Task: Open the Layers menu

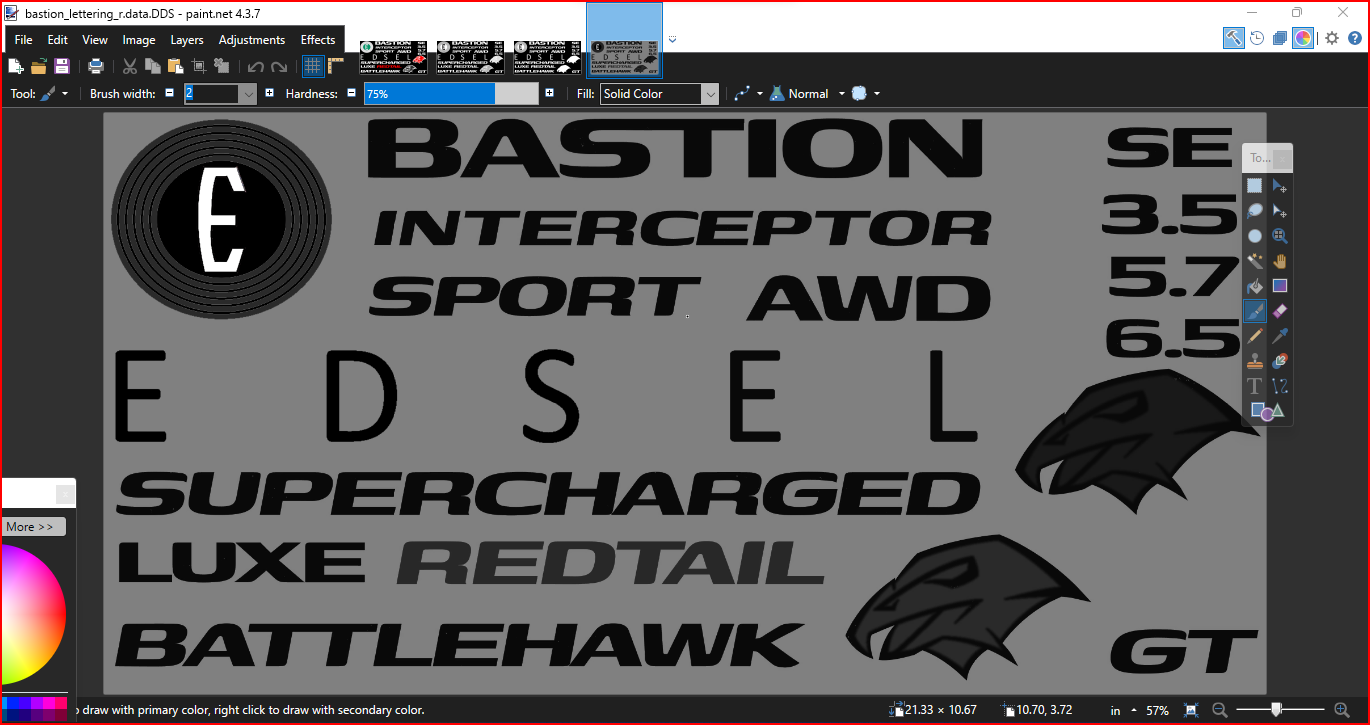Action: point(187,40)
